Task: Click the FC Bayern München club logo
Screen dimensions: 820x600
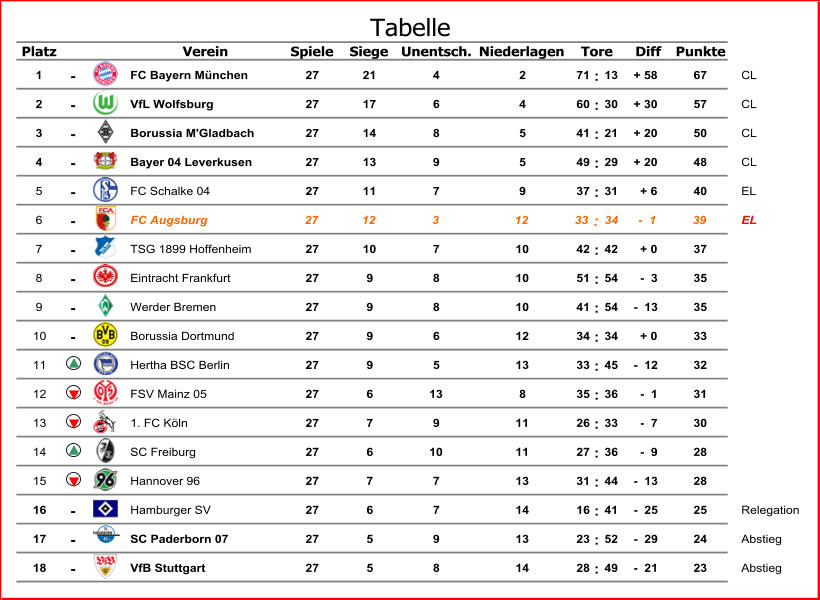Action: (105, 74)
